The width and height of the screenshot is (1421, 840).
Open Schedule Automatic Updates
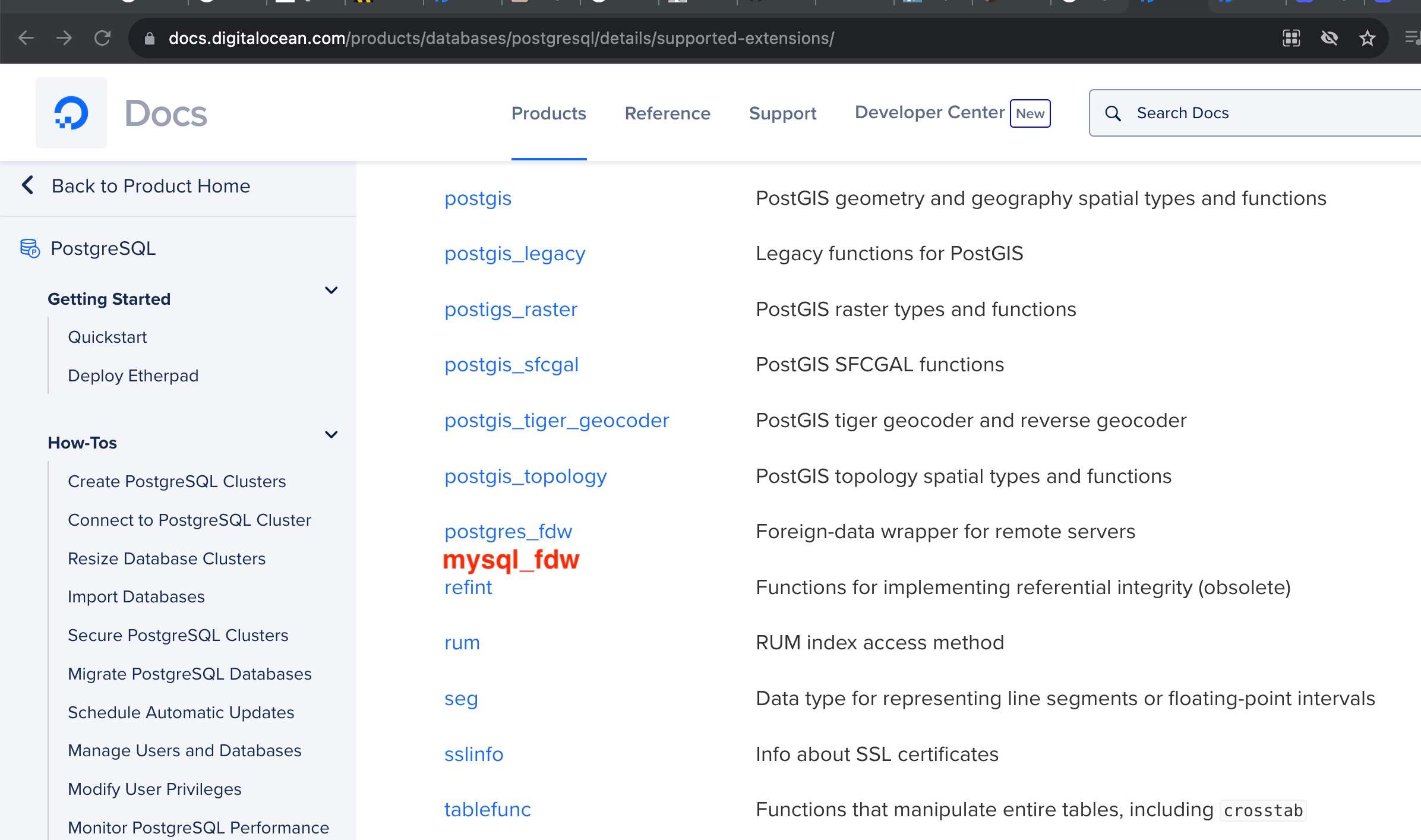click(x=181, y=713)
